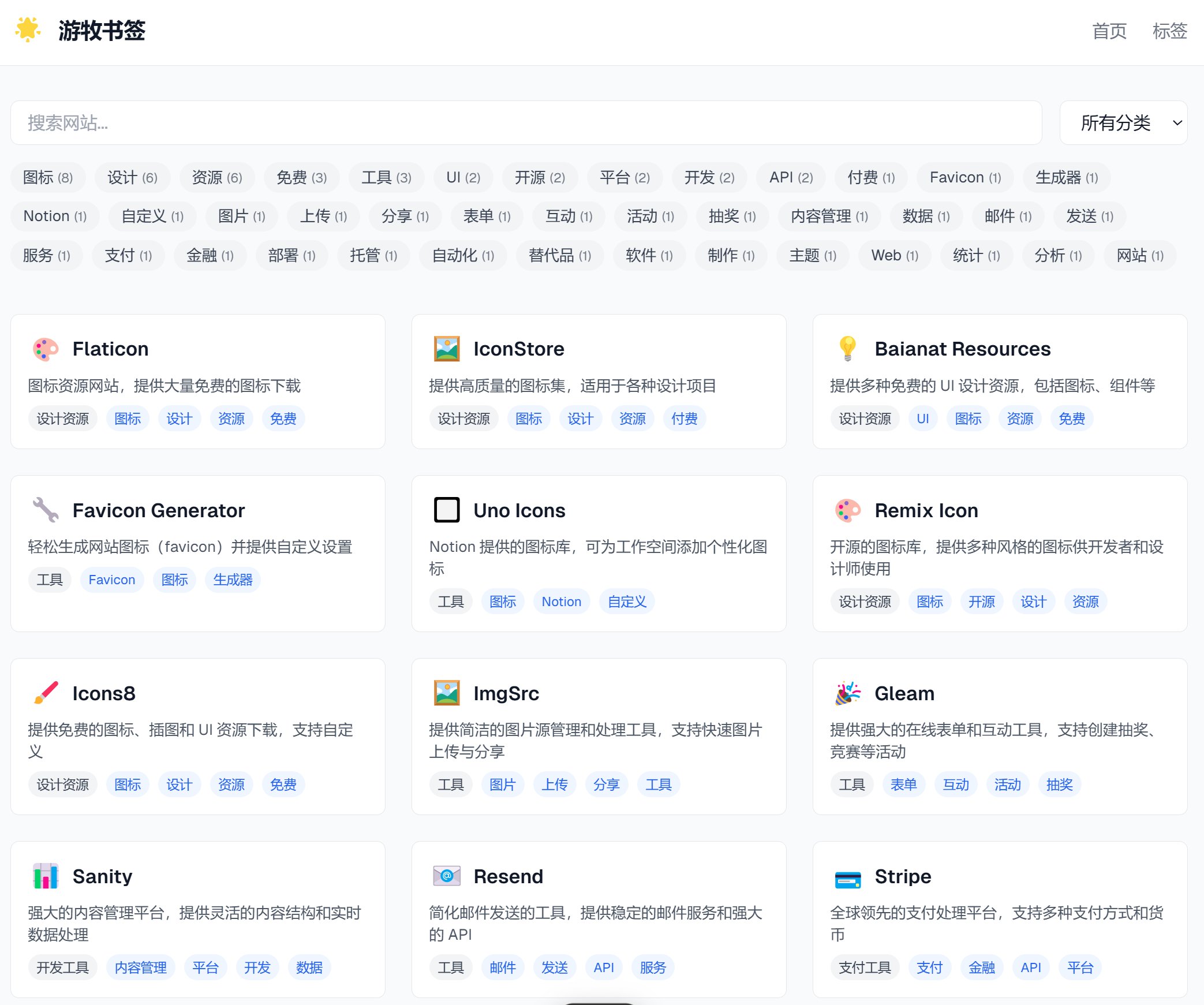Select the Favicon (1) tag filter

click(965, 177)
